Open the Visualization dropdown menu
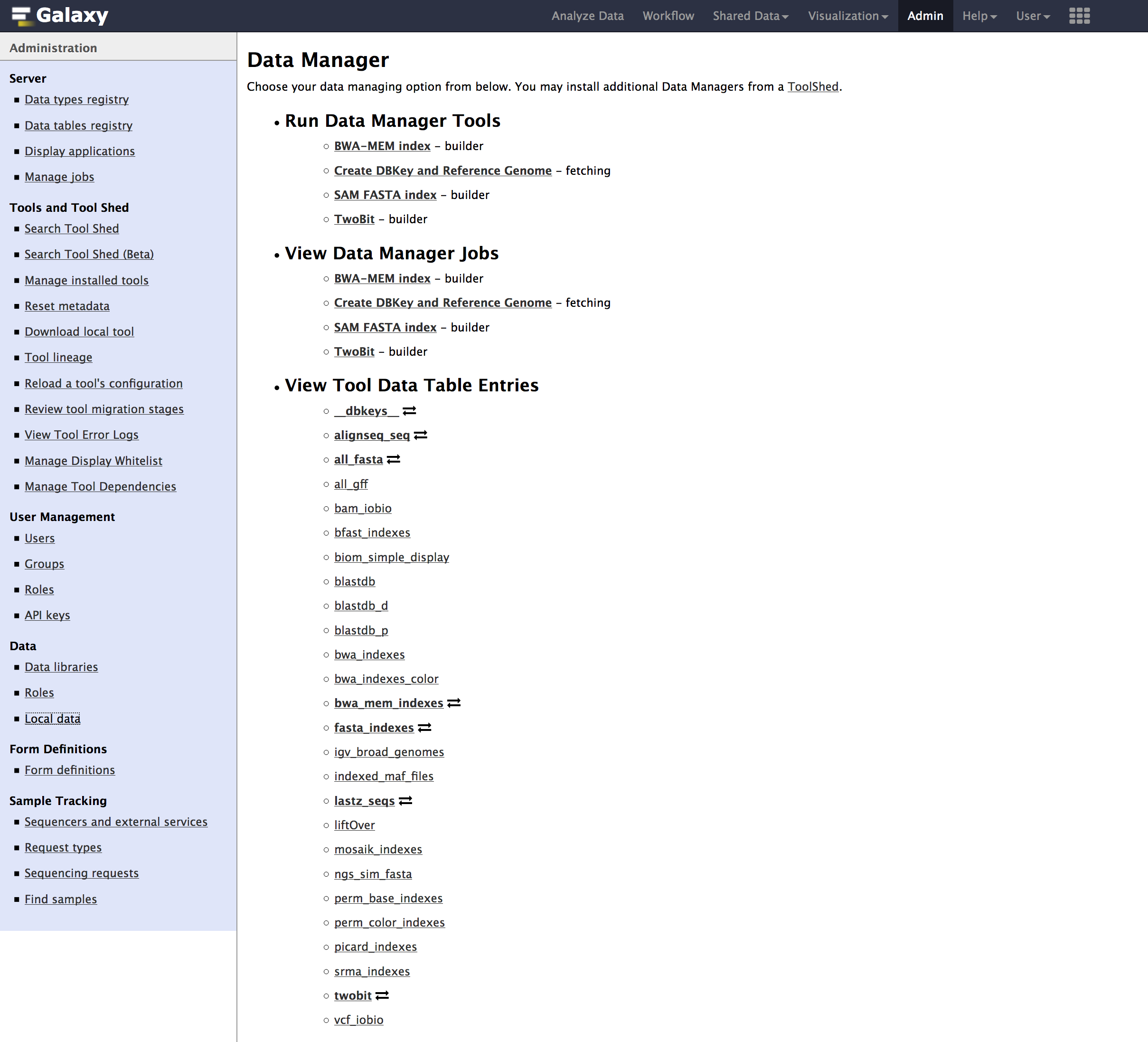Image resolution: width=1148 pixels, height=1042 pixels. pos(847,16)
